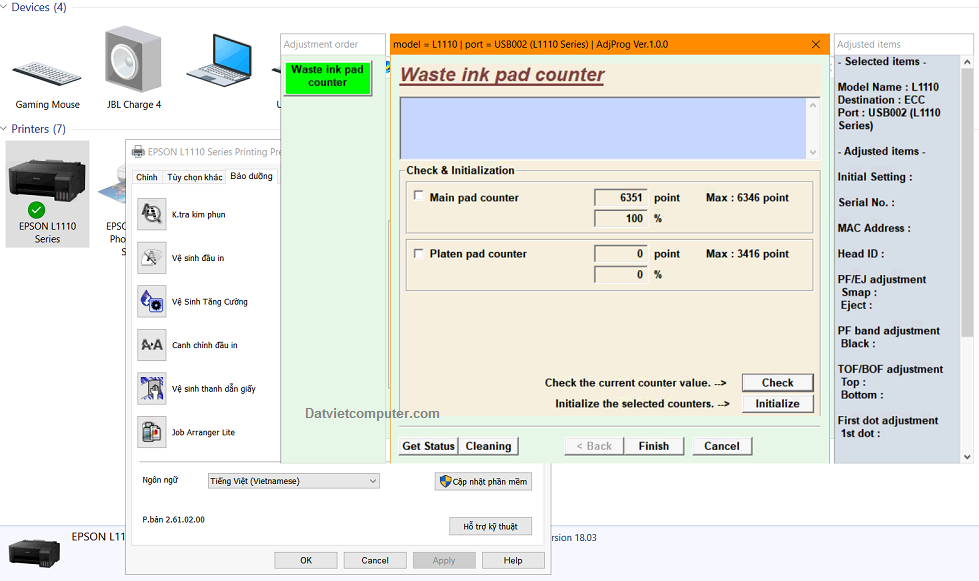
Task: Click OK in Printing Preferences dialog
Action: [306, 560]
